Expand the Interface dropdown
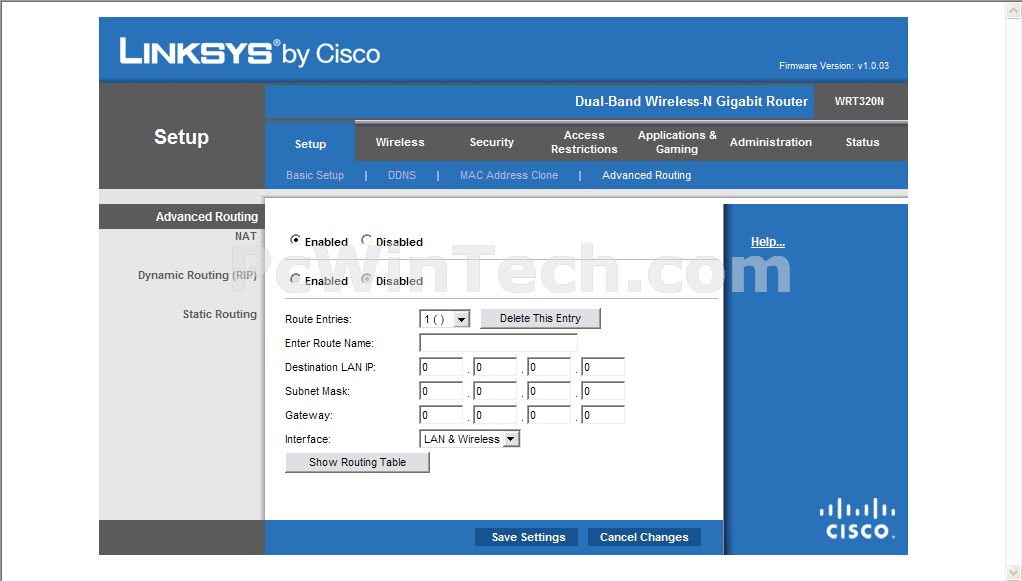Image resolution: width=1022 pixels, height=581 pixels. (469, 439)
